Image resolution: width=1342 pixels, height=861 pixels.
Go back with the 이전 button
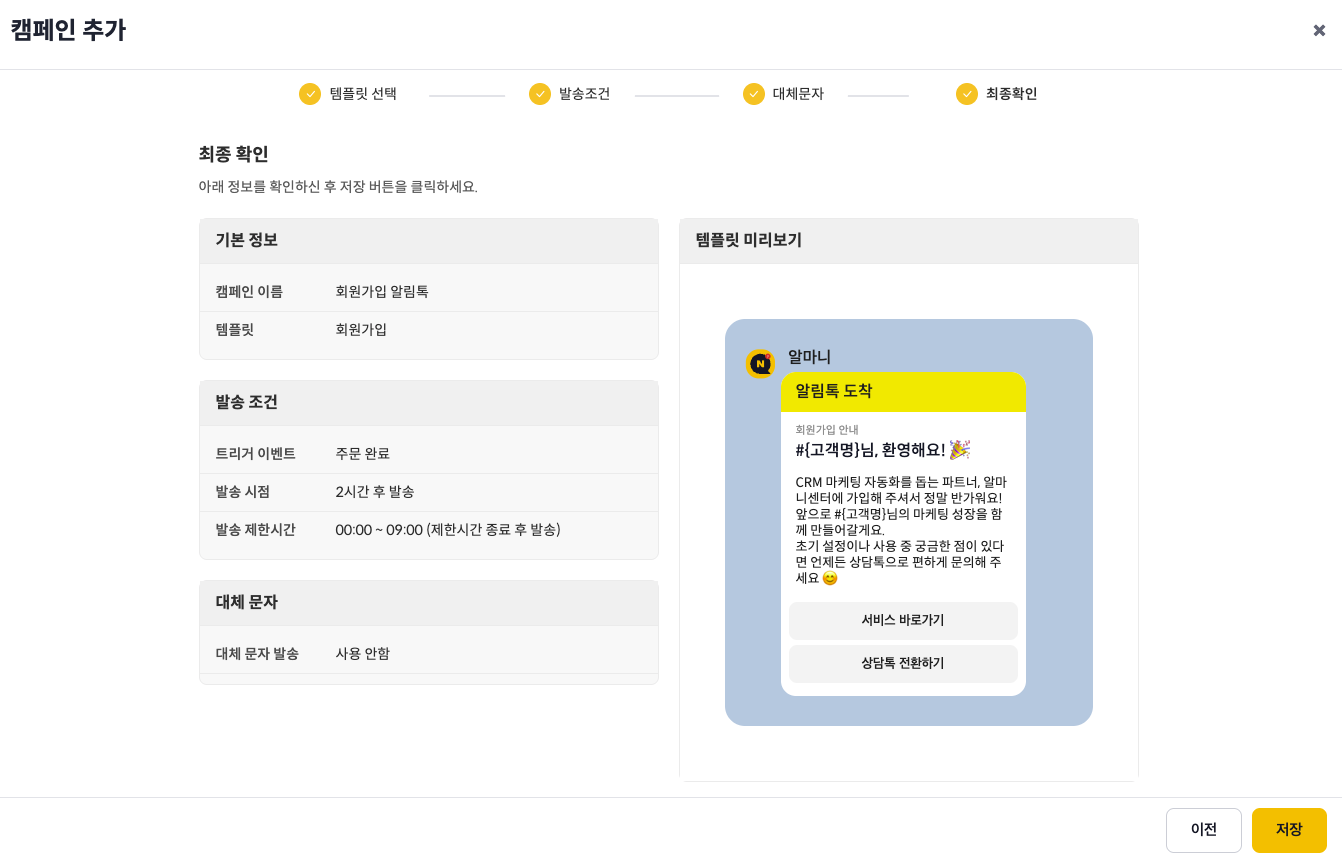tap(1203, 830)
